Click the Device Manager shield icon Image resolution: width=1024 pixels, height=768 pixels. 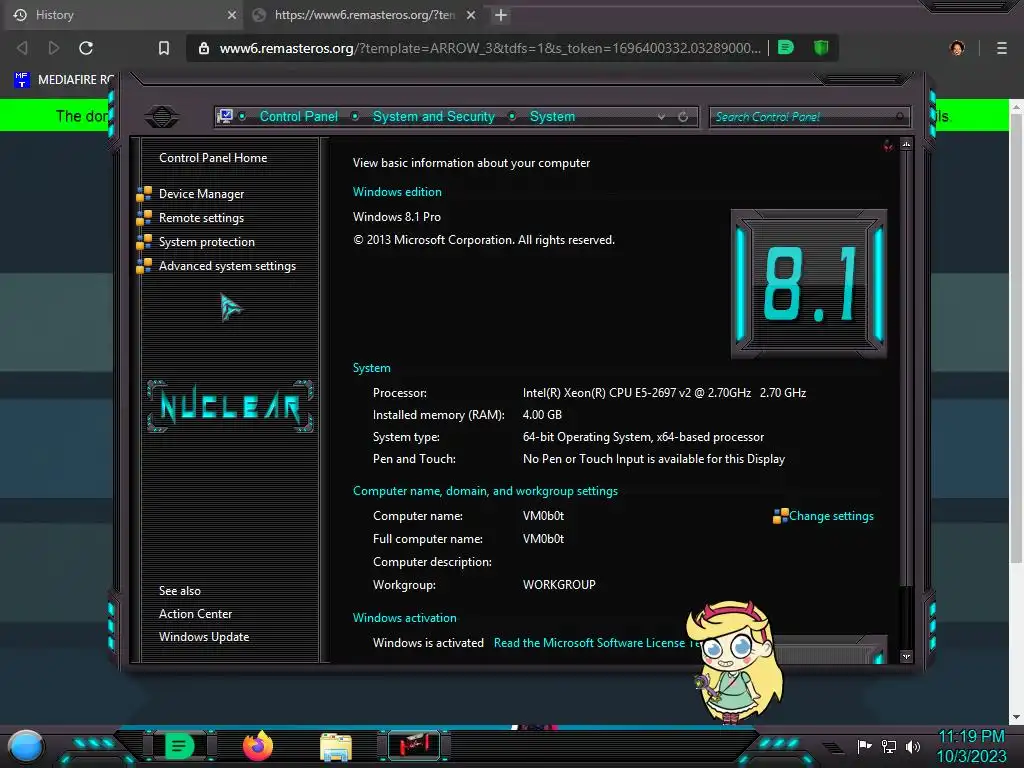coord(144,194)
